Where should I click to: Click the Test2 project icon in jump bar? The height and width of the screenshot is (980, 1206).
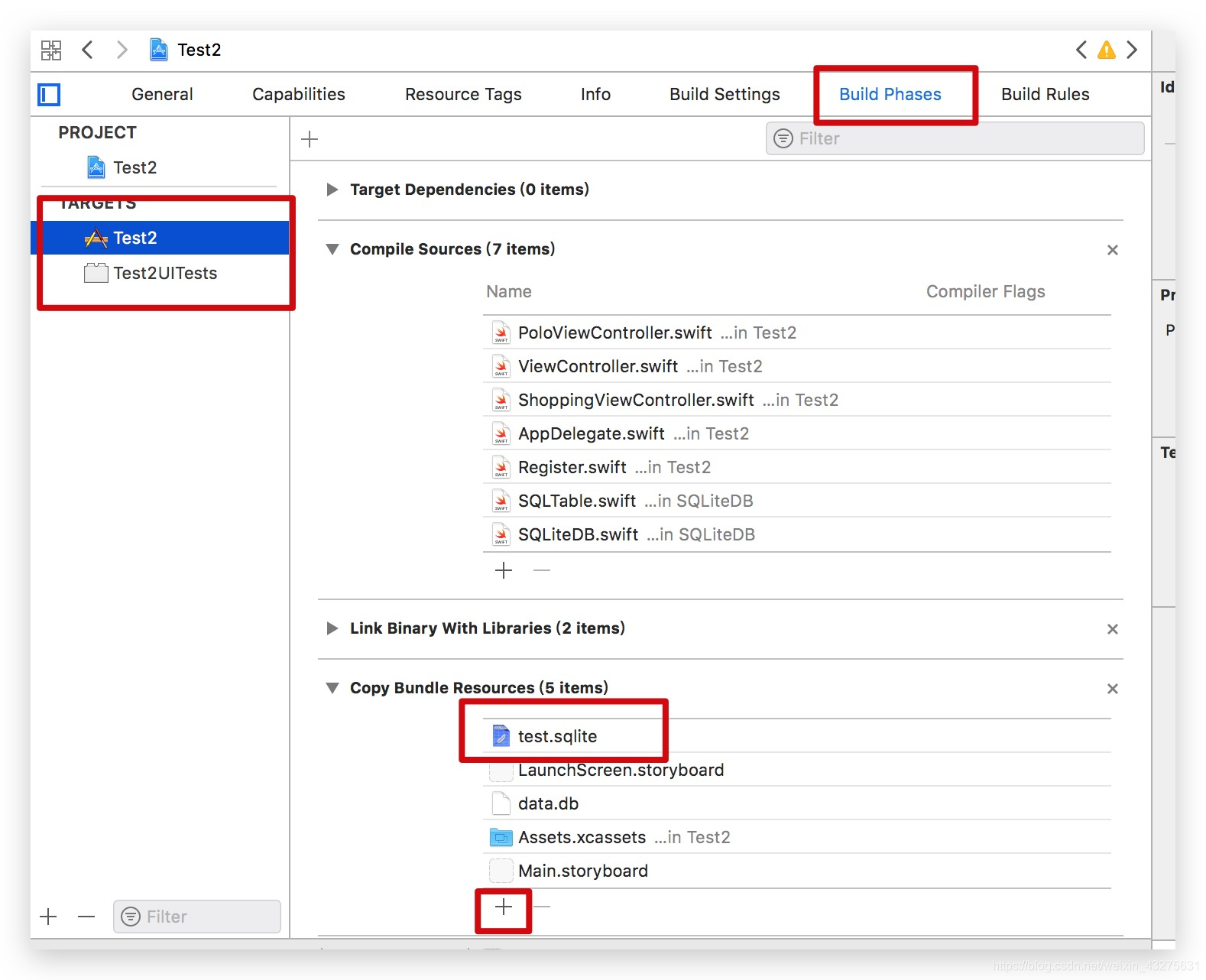[158, 50]
